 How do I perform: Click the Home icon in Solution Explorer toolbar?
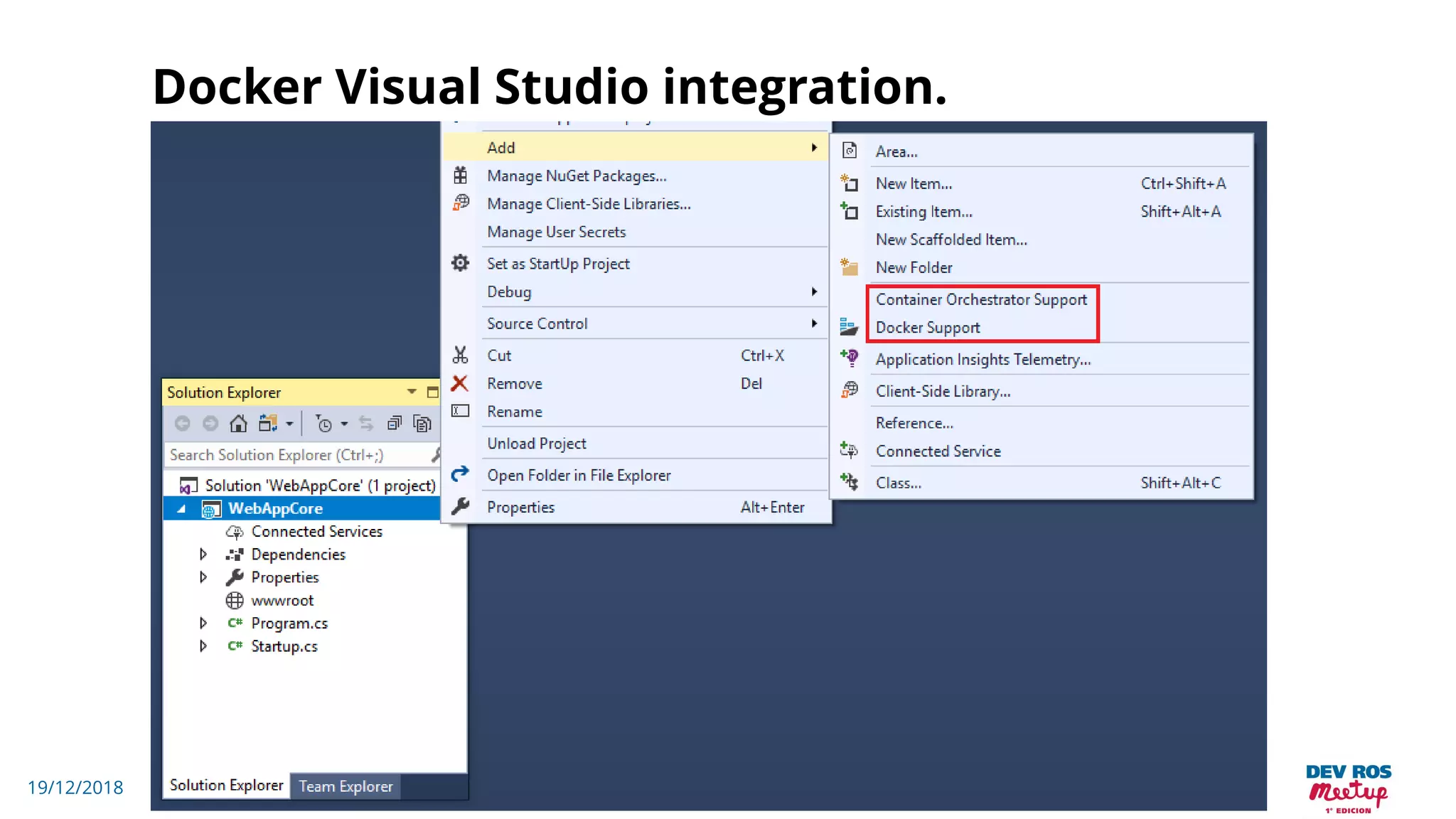(238, 424)
